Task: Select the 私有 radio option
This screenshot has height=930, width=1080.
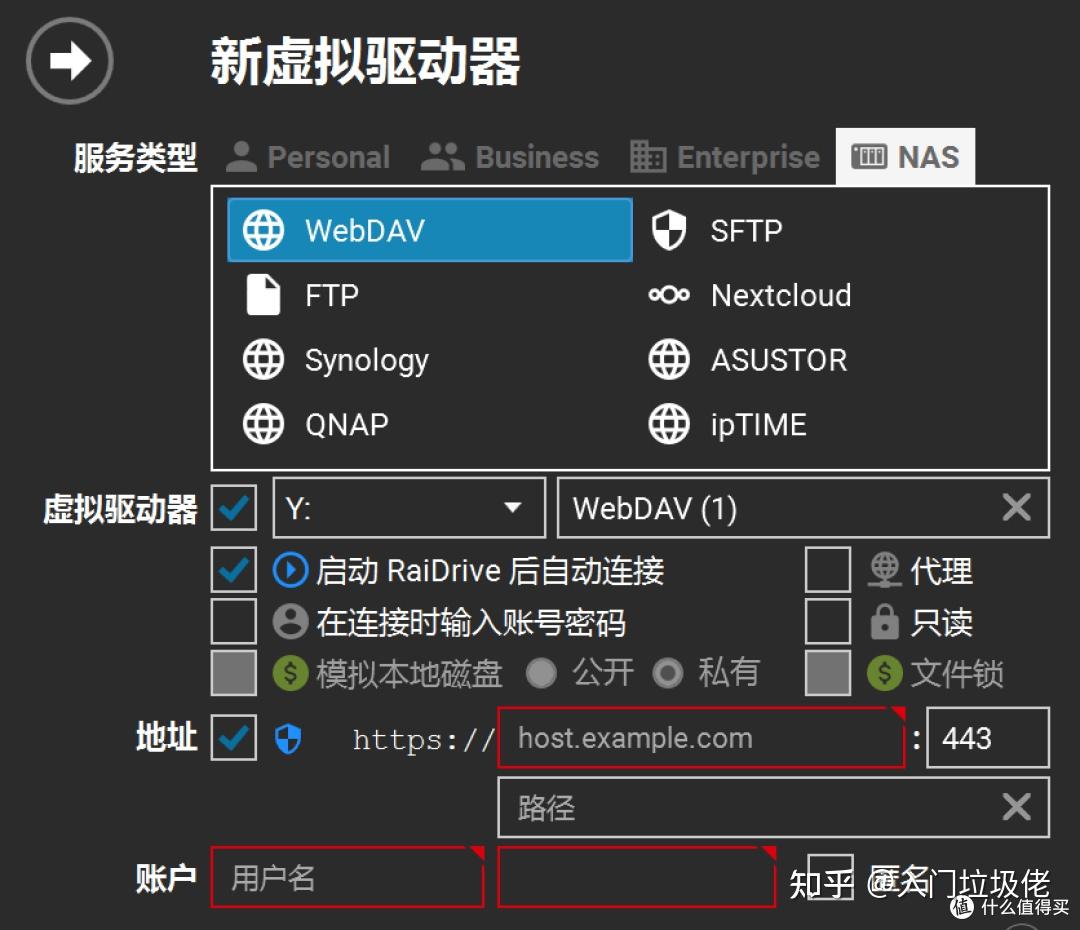Action: click(x=668, y=673)
